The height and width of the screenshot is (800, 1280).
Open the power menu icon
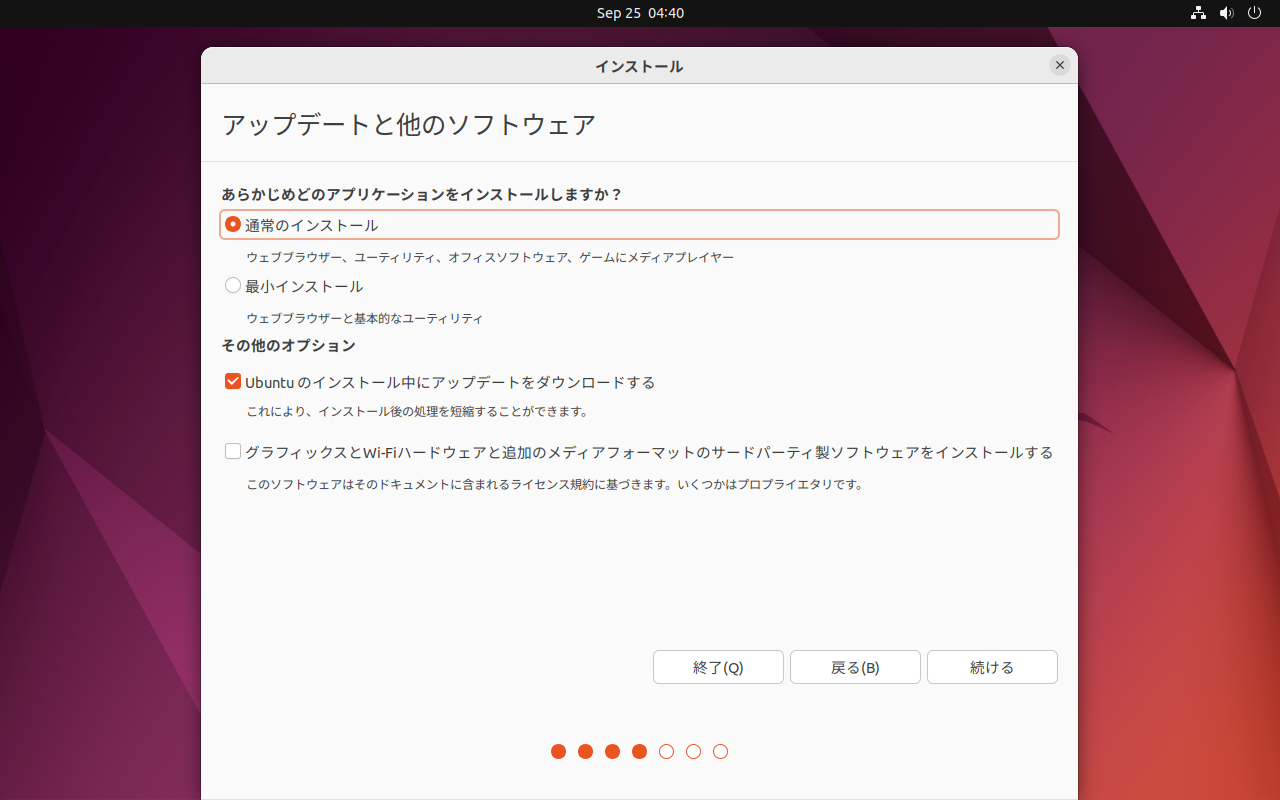pos(1255,13)
